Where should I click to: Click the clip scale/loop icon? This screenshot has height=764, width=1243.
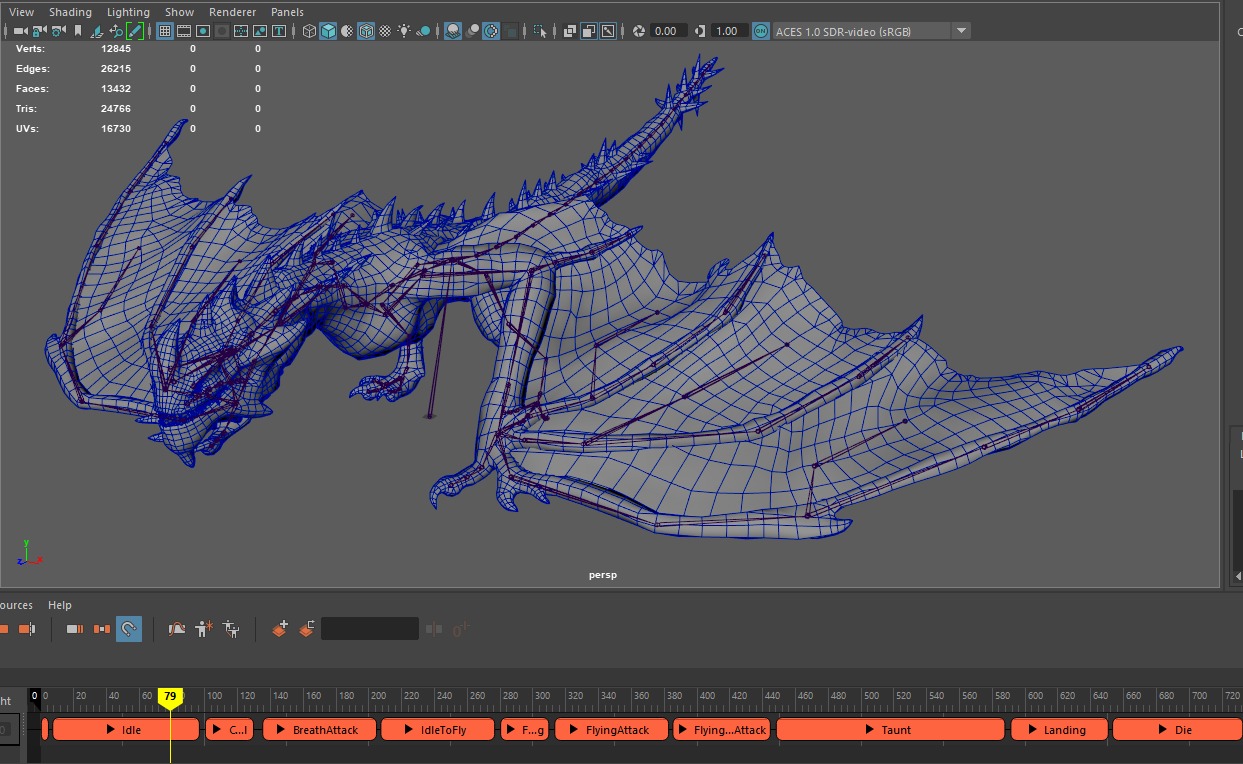click(102, 629)
